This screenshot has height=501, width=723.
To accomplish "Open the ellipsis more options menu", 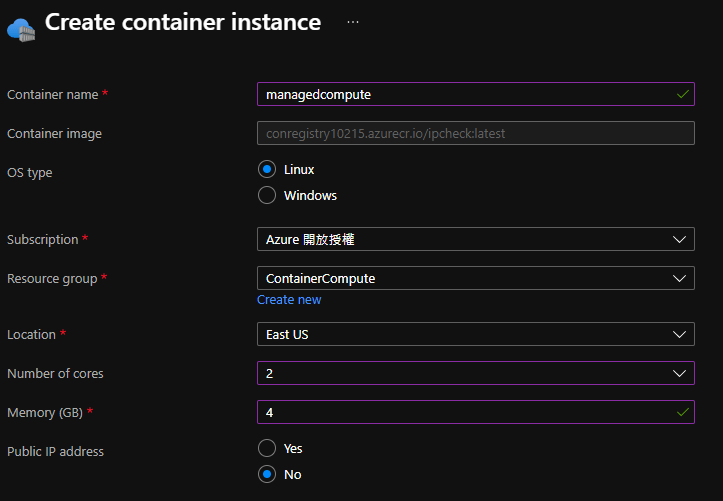I will click(x=353, y=22).
